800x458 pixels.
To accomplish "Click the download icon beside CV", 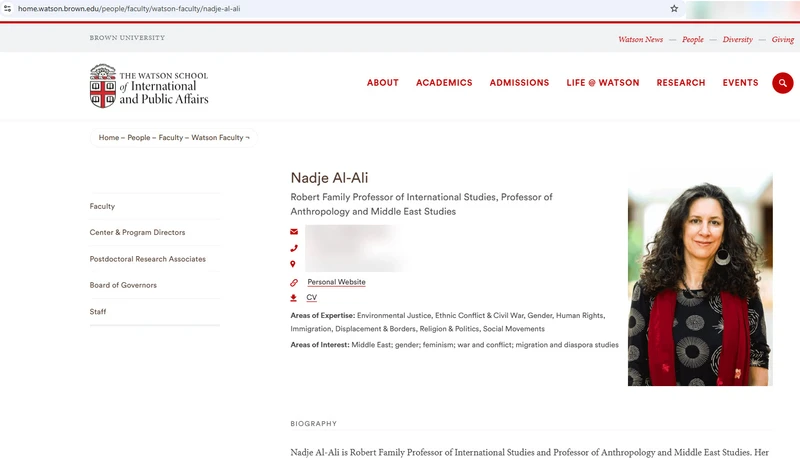I will [293, 298].
